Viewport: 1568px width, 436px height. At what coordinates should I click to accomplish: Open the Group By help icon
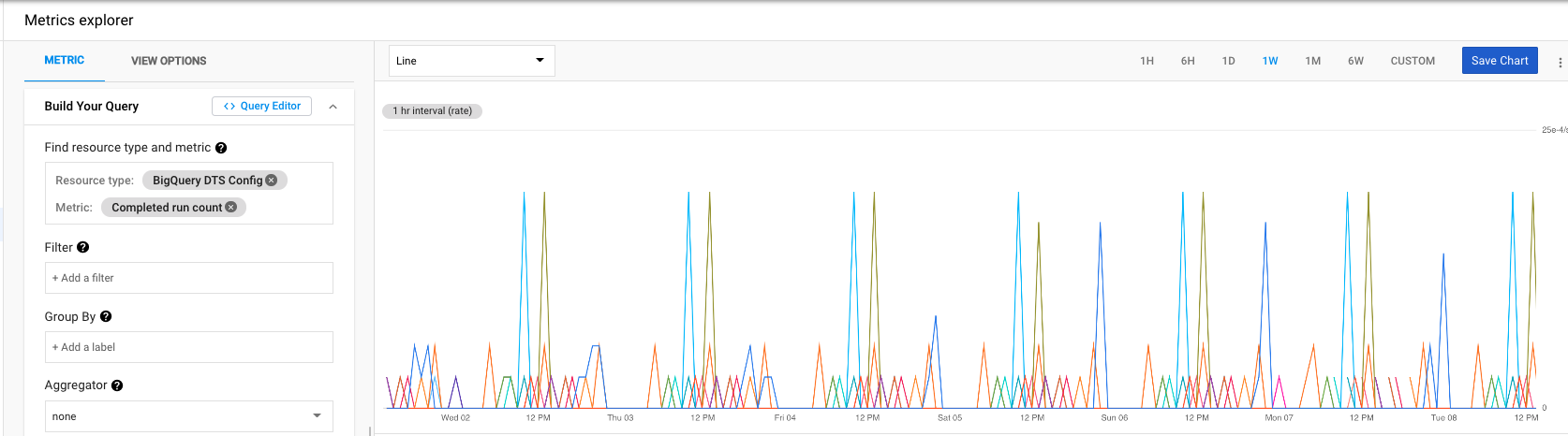click(106, 317)
